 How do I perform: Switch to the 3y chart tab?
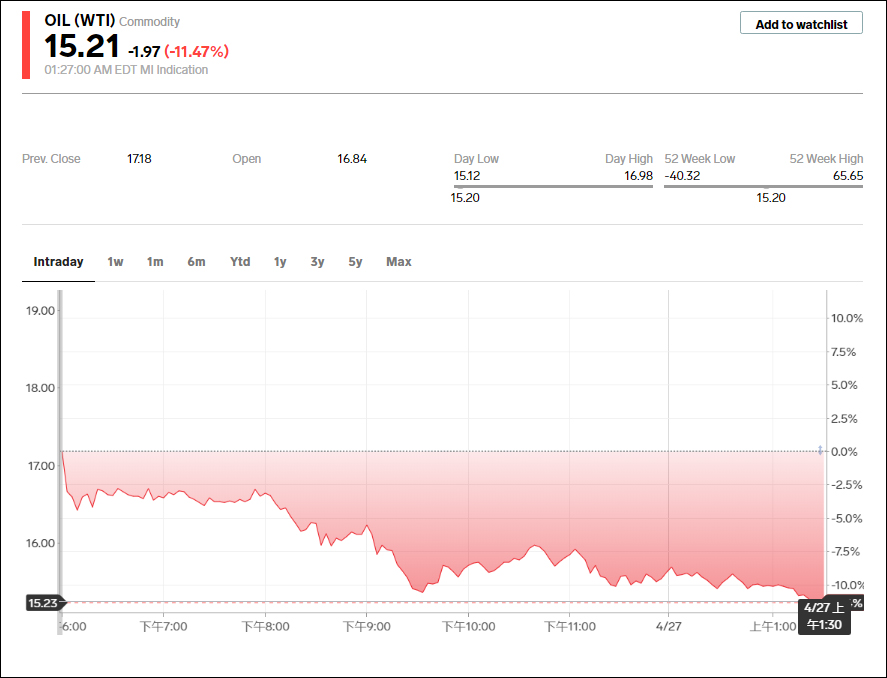pos(317,262)
